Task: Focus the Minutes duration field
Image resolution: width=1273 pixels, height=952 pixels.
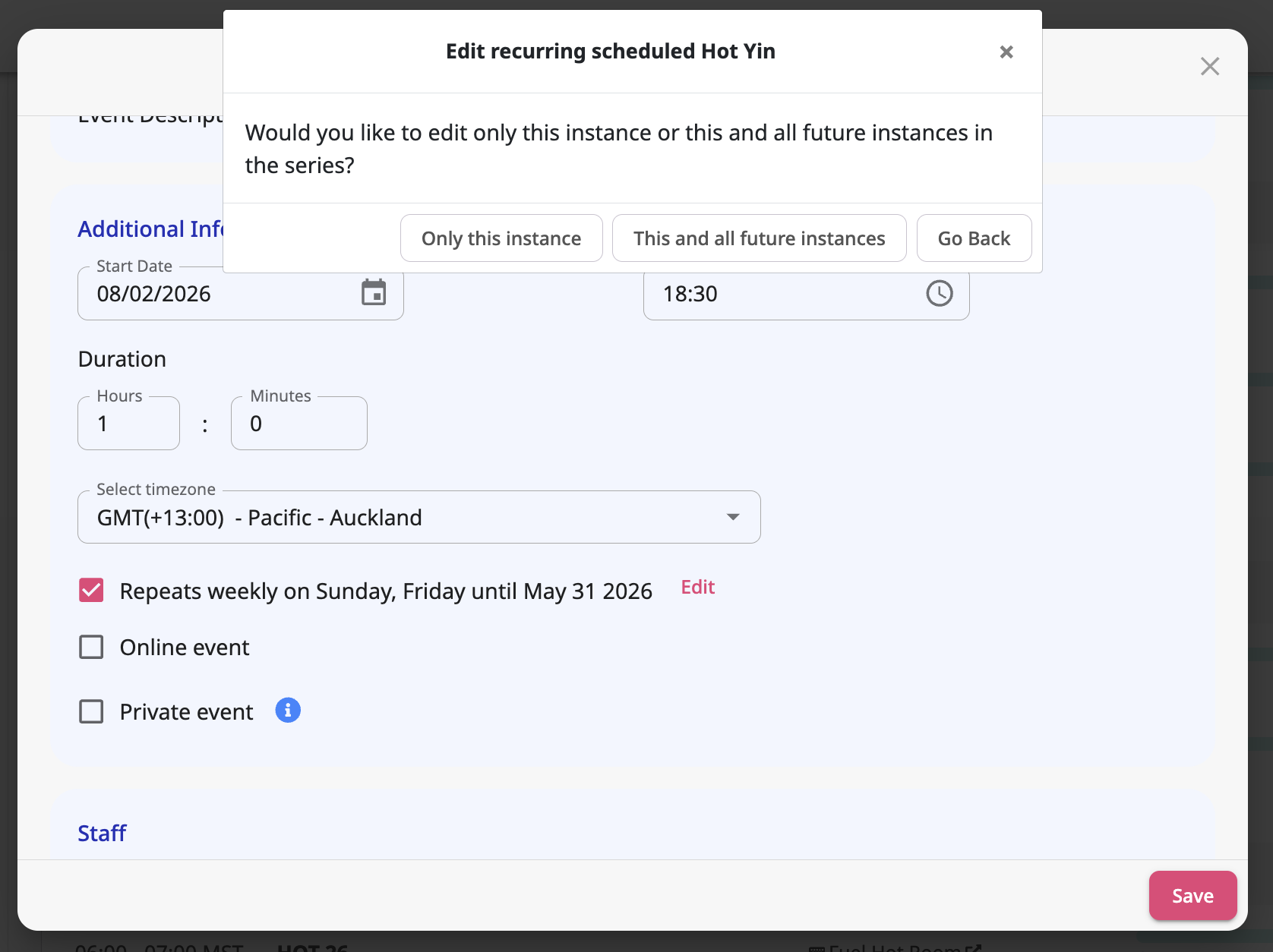Action: coord(299,424)
